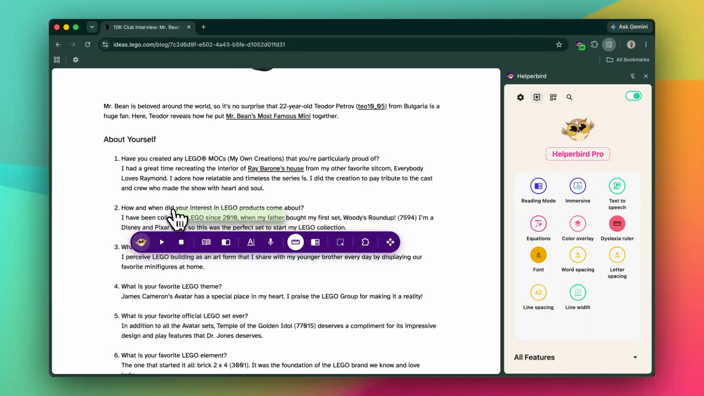Toggle the browser side panel button
The image size is (704, 396).
609,44
